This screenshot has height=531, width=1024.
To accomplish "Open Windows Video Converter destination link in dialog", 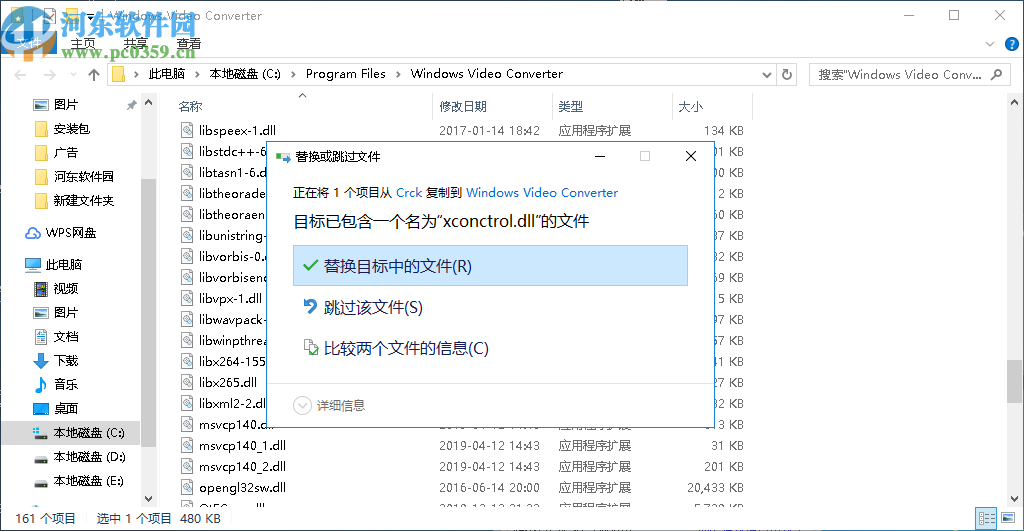I will pyautogui.click(x=542, y=193).
